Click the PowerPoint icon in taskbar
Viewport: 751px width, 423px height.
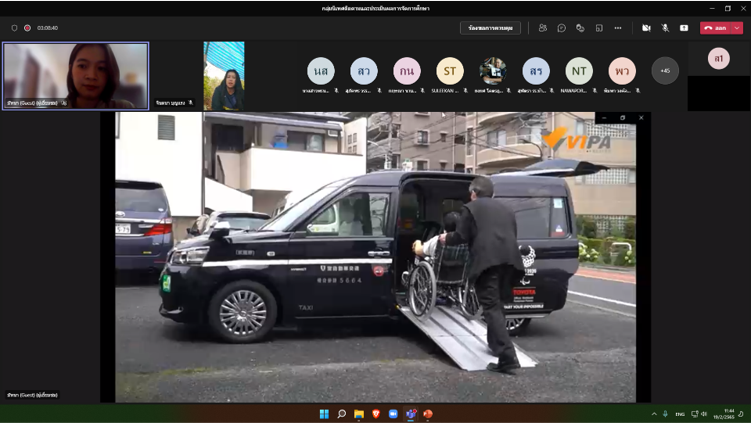tap(428, 414)
